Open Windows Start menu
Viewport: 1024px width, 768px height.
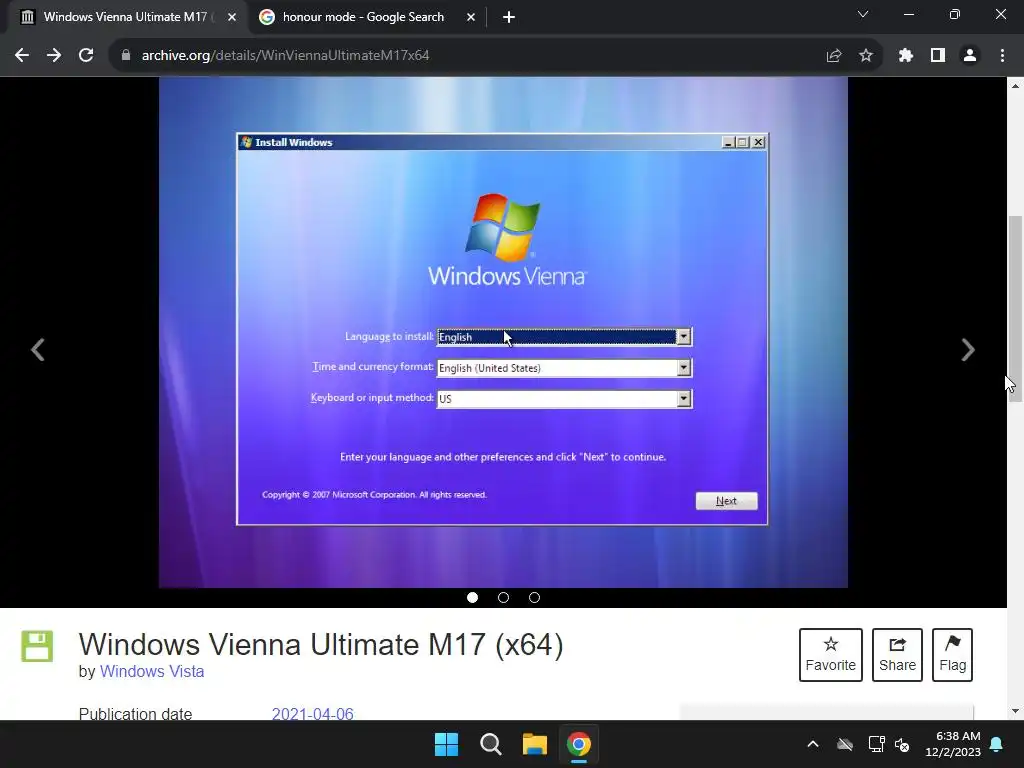point(447,744)
